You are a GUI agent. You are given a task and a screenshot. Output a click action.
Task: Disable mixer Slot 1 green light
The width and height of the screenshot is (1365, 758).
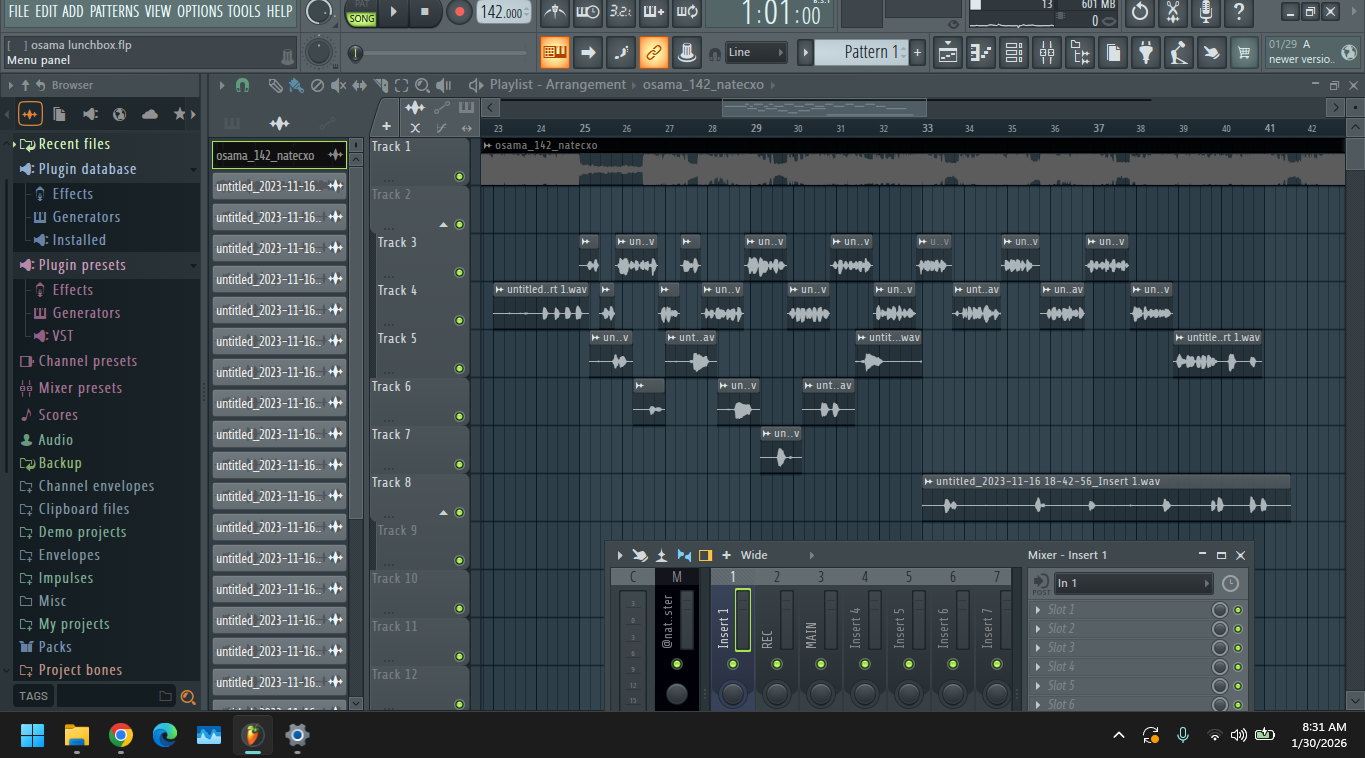click(1238, 610)
